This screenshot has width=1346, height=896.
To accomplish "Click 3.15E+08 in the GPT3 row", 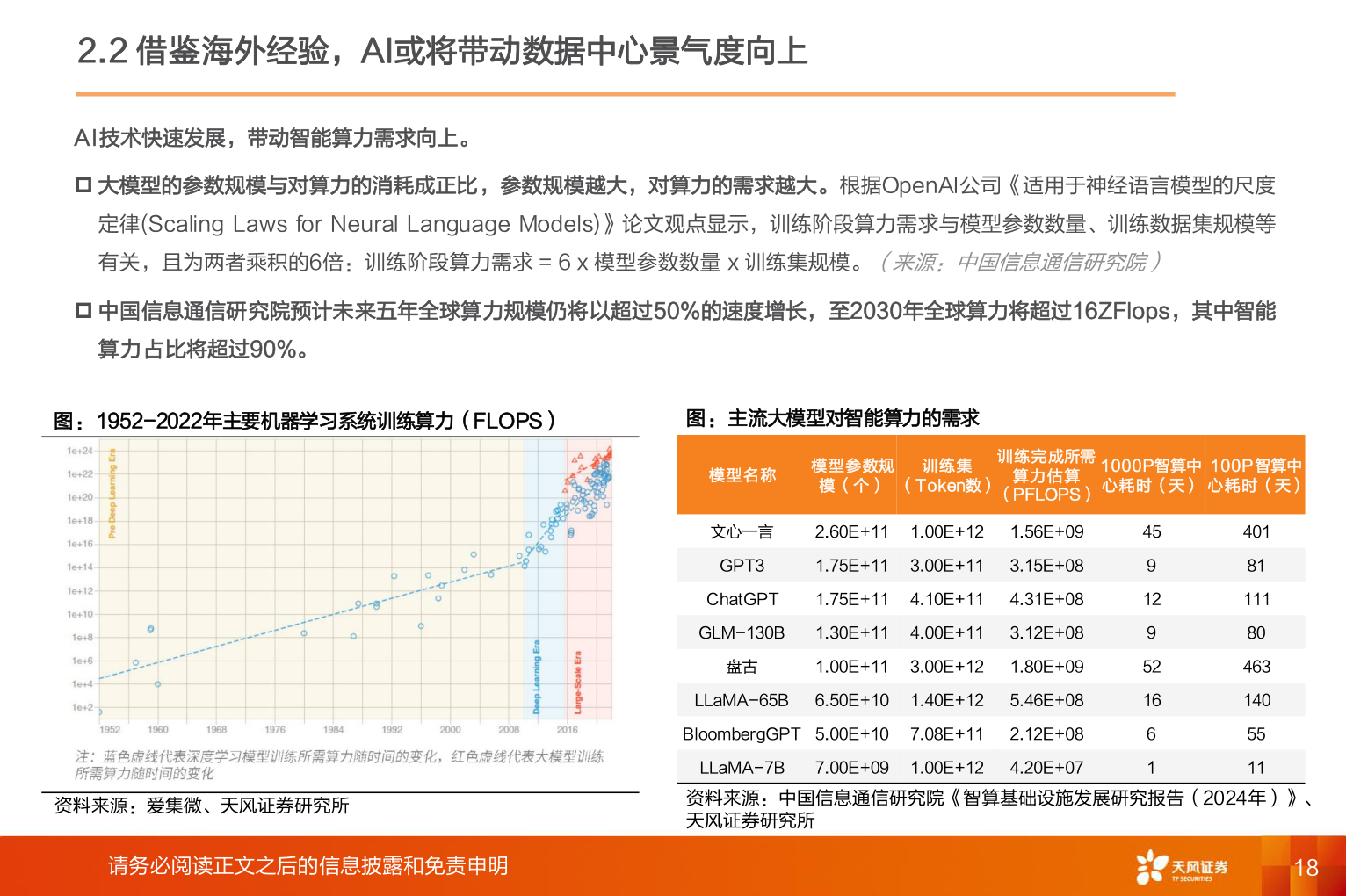I will tap(1046, 566).
